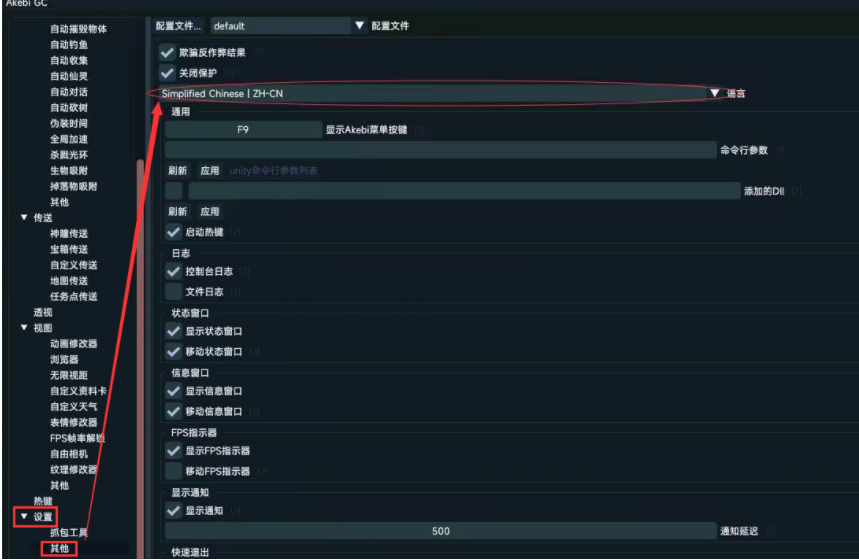This screenshot has height=560, width=859.
Task: Toggle the 欺骗反作弊结果 checkbox
Action: tap(167, 53)
